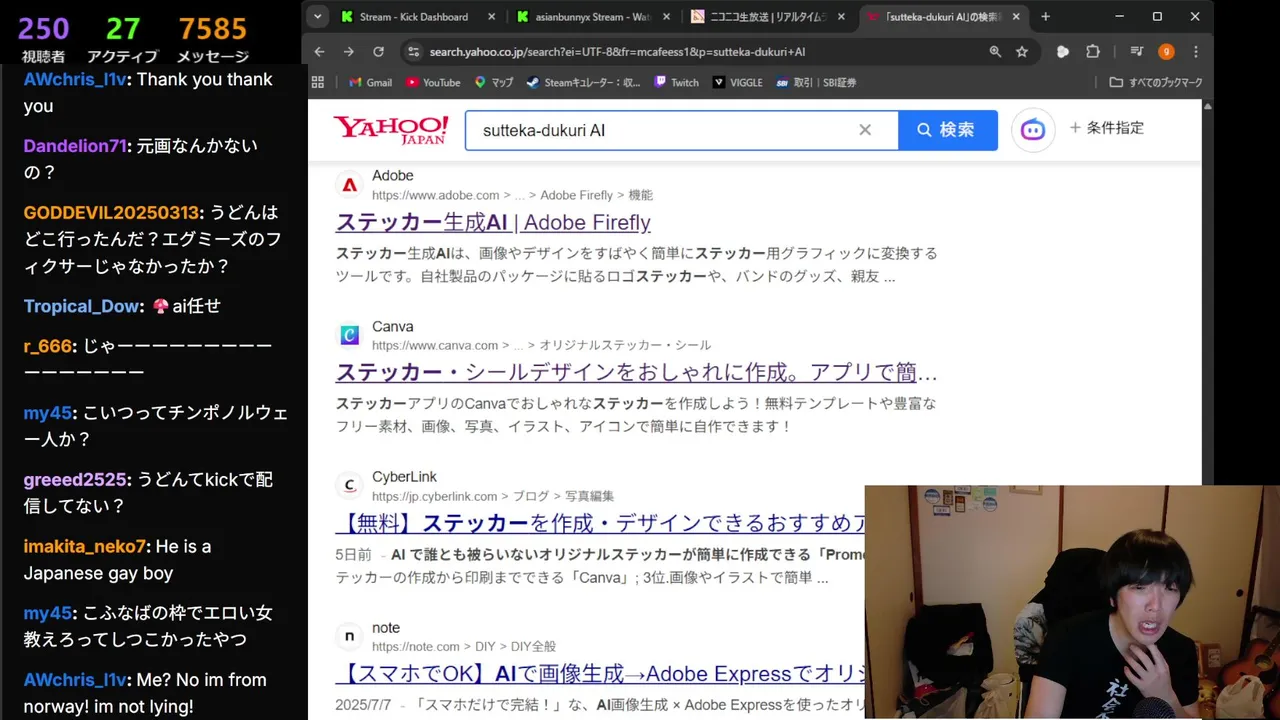Open a new browser tab
Screen dimensions: 1280x720
pos(1045,17)
